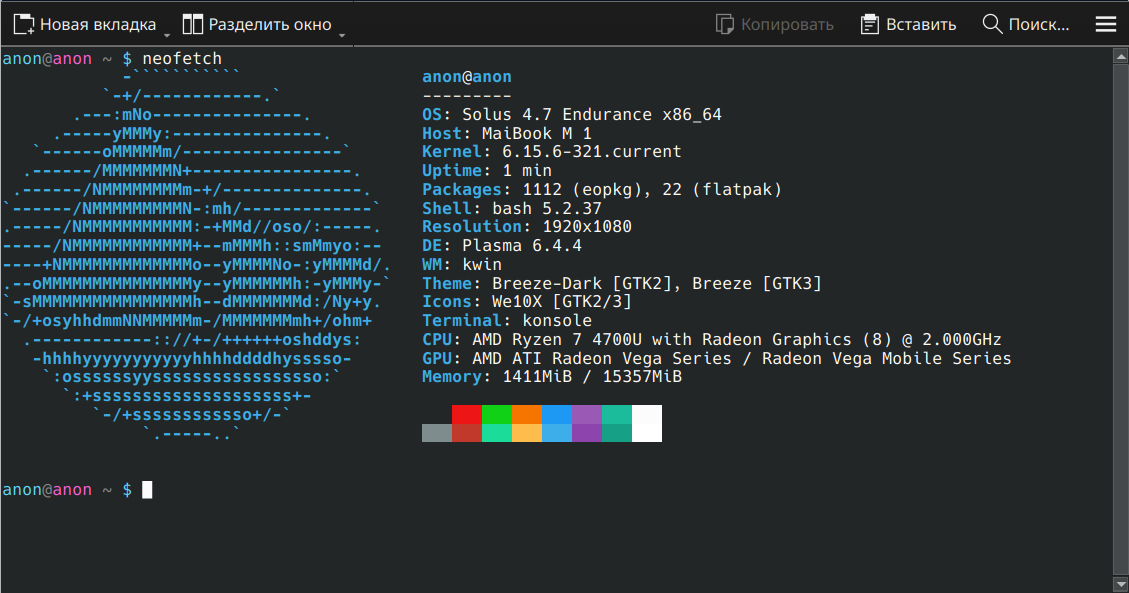
Task: Click the cursor at the bottom prompt
Action: point(147,490)
